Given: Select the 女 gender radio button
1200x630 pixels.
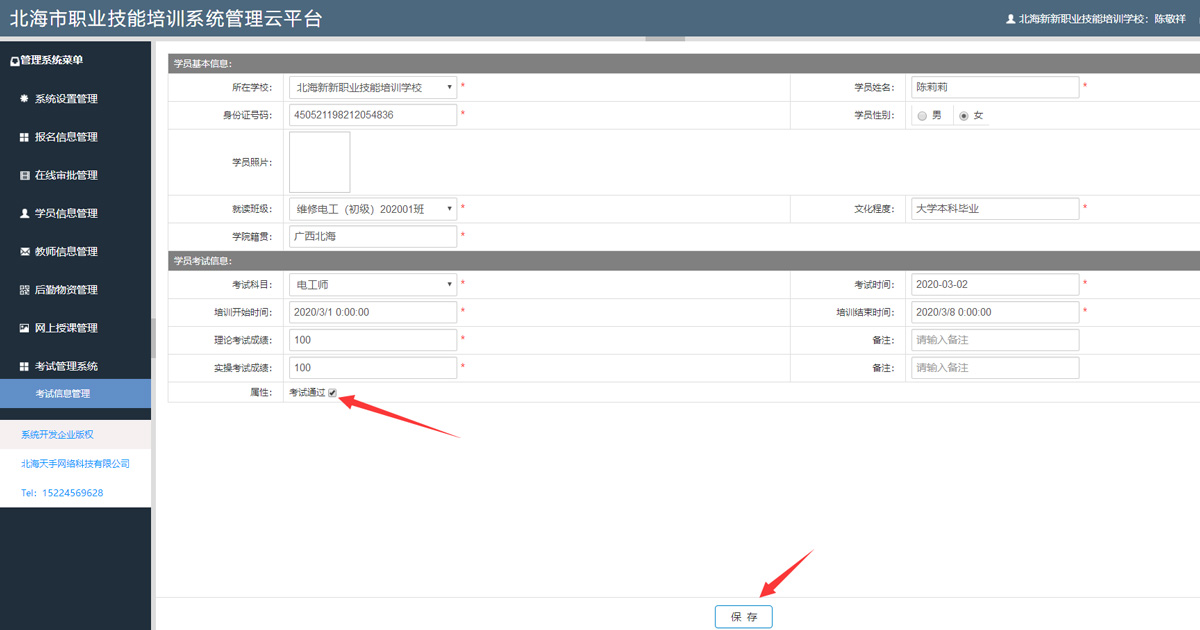Looking at the screenshot, I should coord(964,116).
